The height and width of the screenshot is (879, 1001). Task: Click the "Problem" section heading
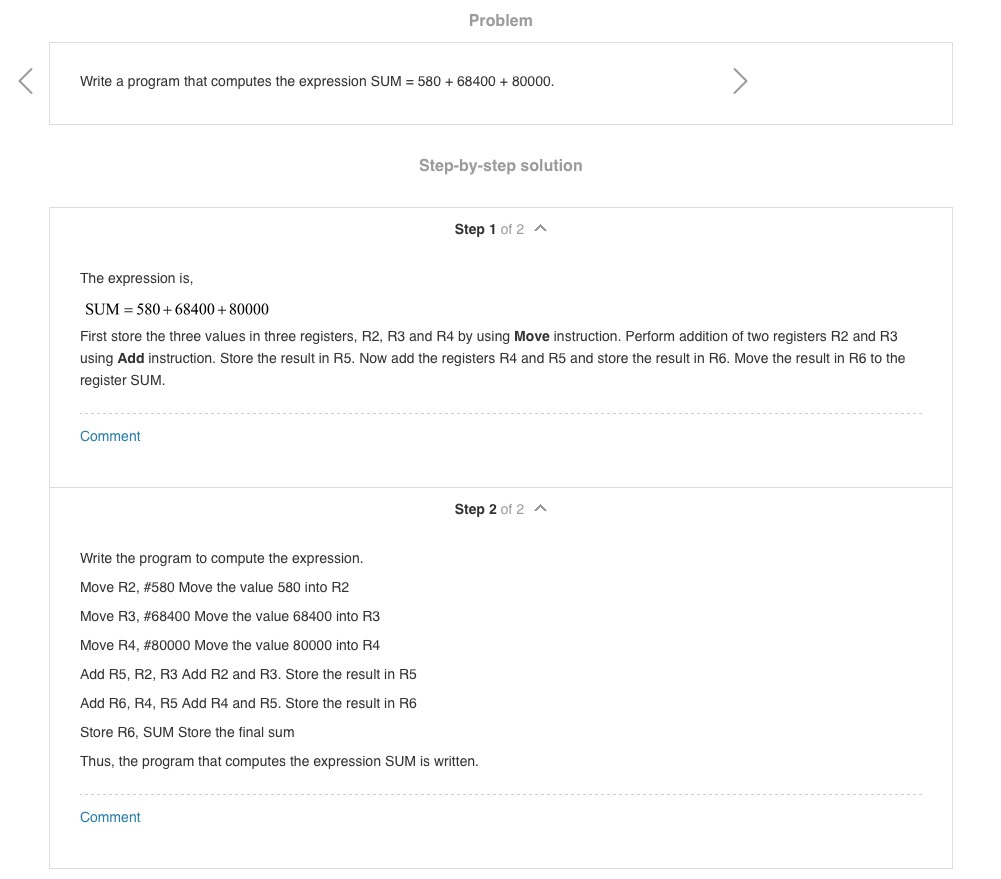(500, 20)
